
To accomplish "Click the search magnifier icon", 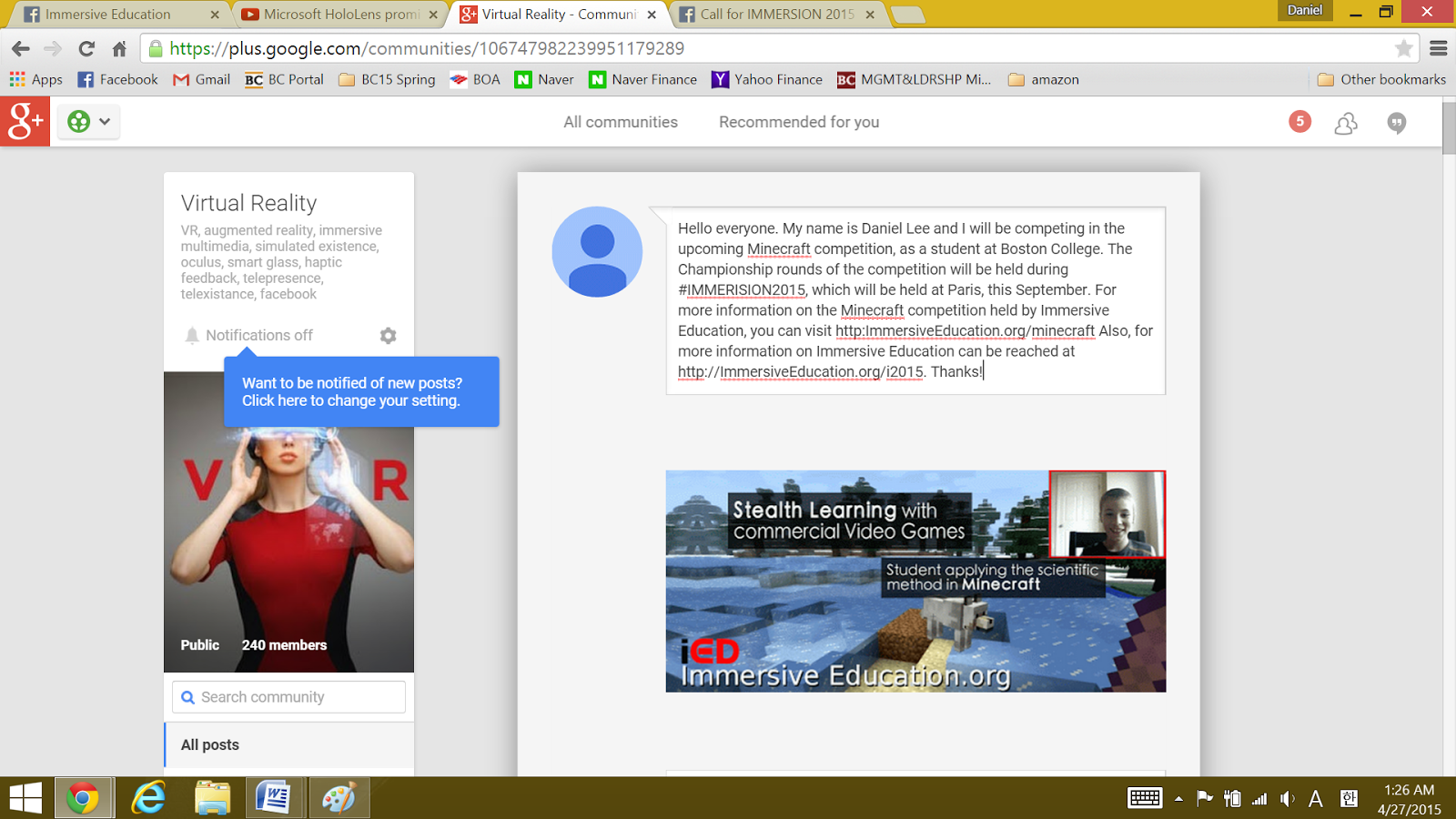I will point(188,697).
